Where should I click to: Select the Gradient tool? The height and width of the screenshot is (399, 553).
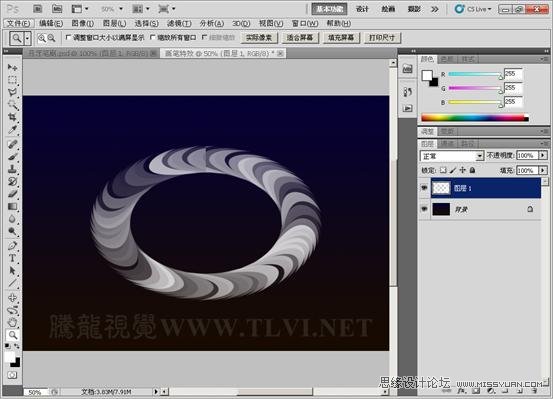point(12,206)
